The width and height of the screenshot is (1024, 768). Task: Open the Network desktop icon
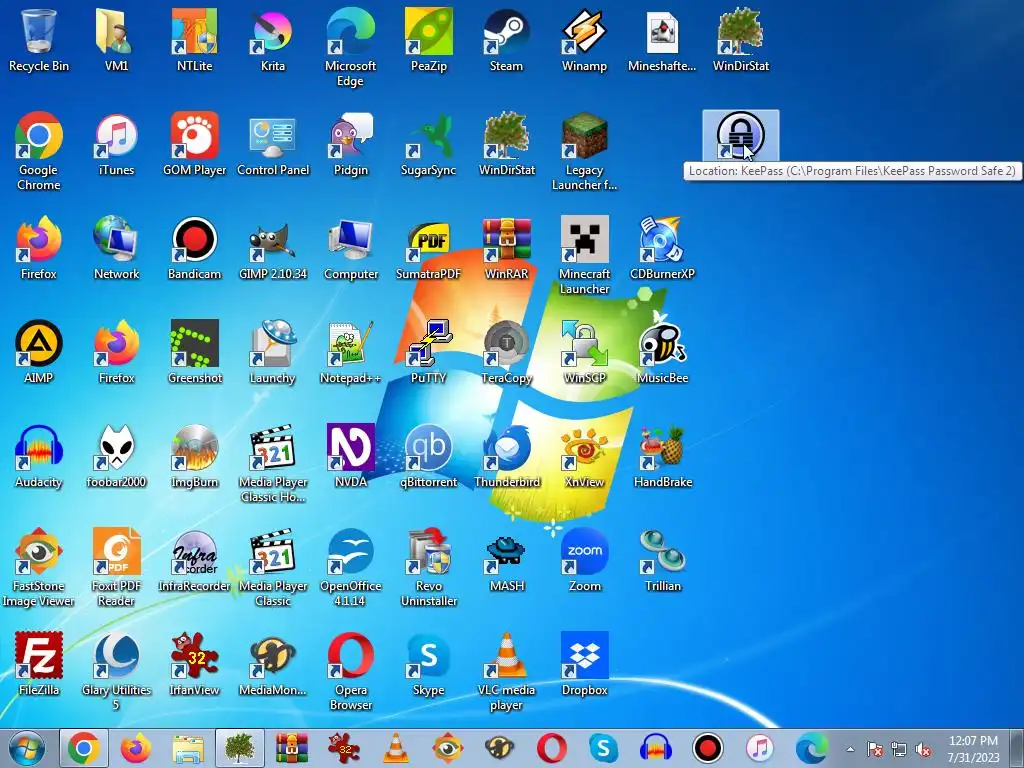tap(116, 248)
